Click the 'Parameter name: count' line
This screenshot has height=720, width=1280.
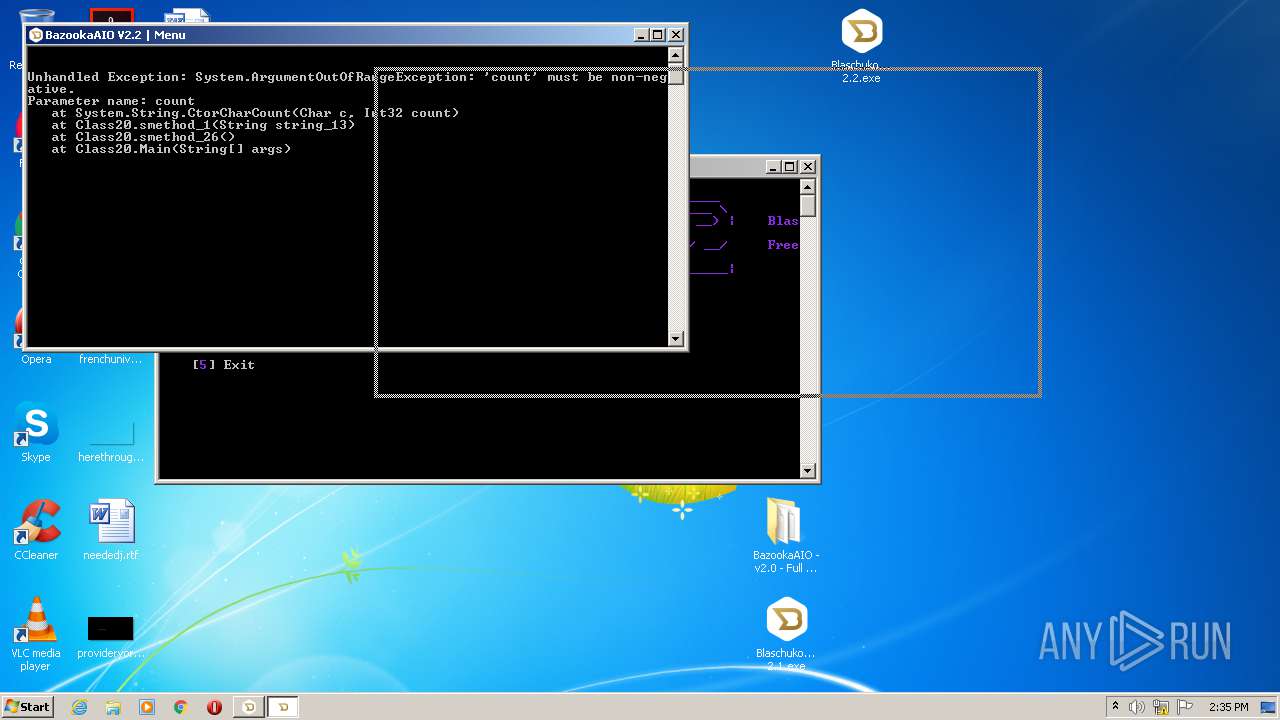click(x=111, y=101)
